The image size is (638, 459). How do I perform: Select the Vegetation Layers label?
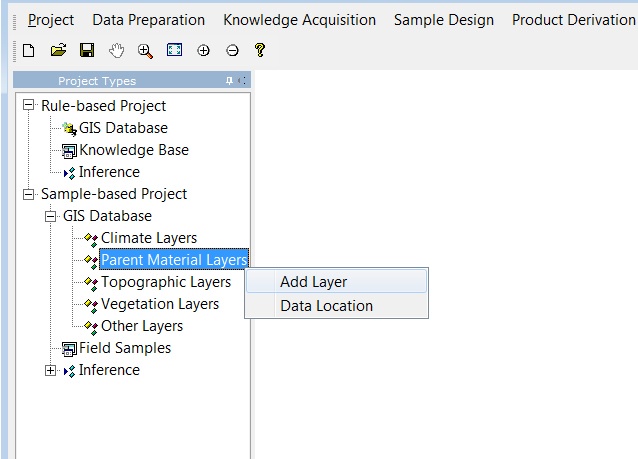click(160, 304)
